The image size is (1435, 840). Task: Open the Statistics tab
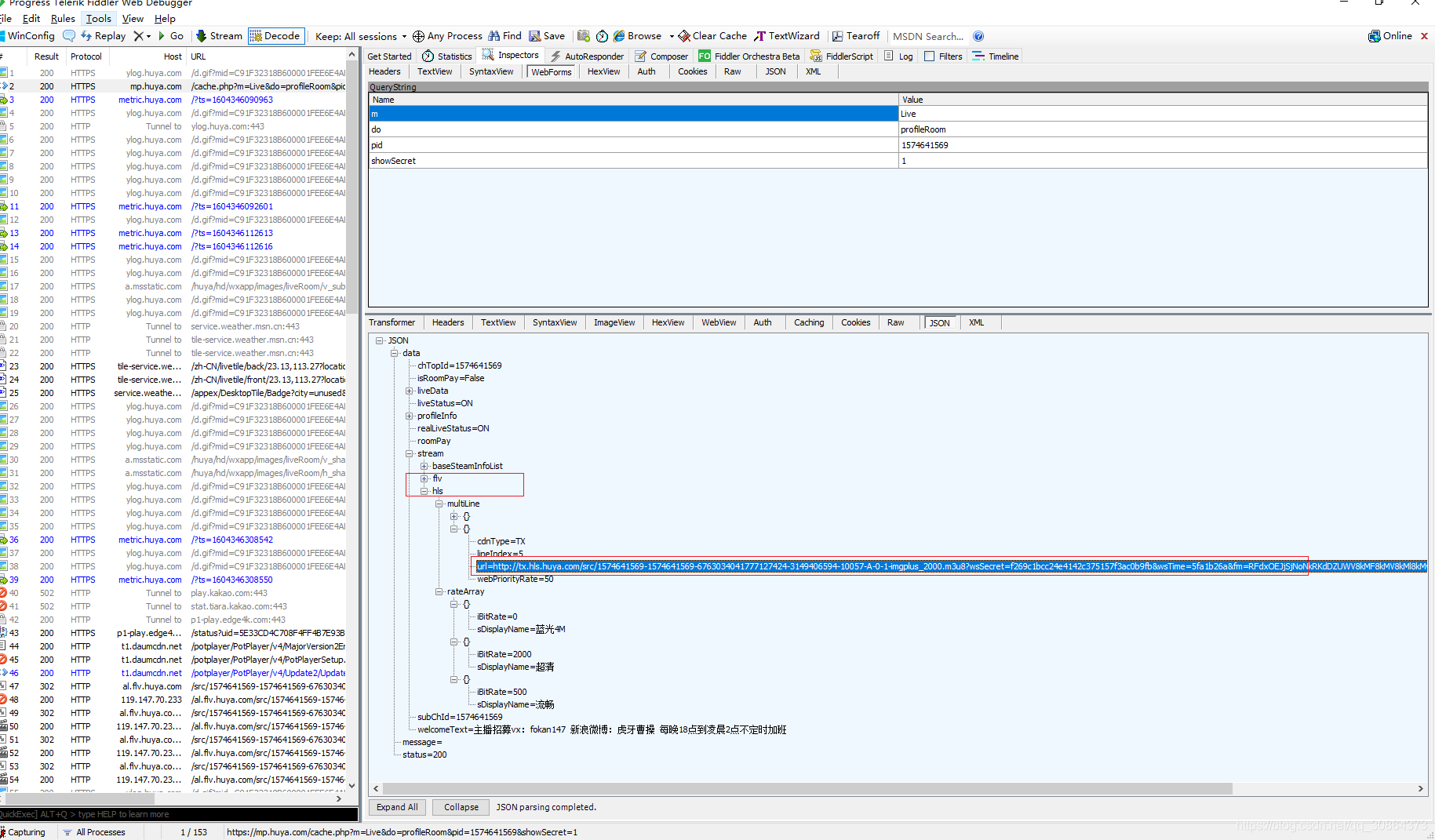point(447,56)
